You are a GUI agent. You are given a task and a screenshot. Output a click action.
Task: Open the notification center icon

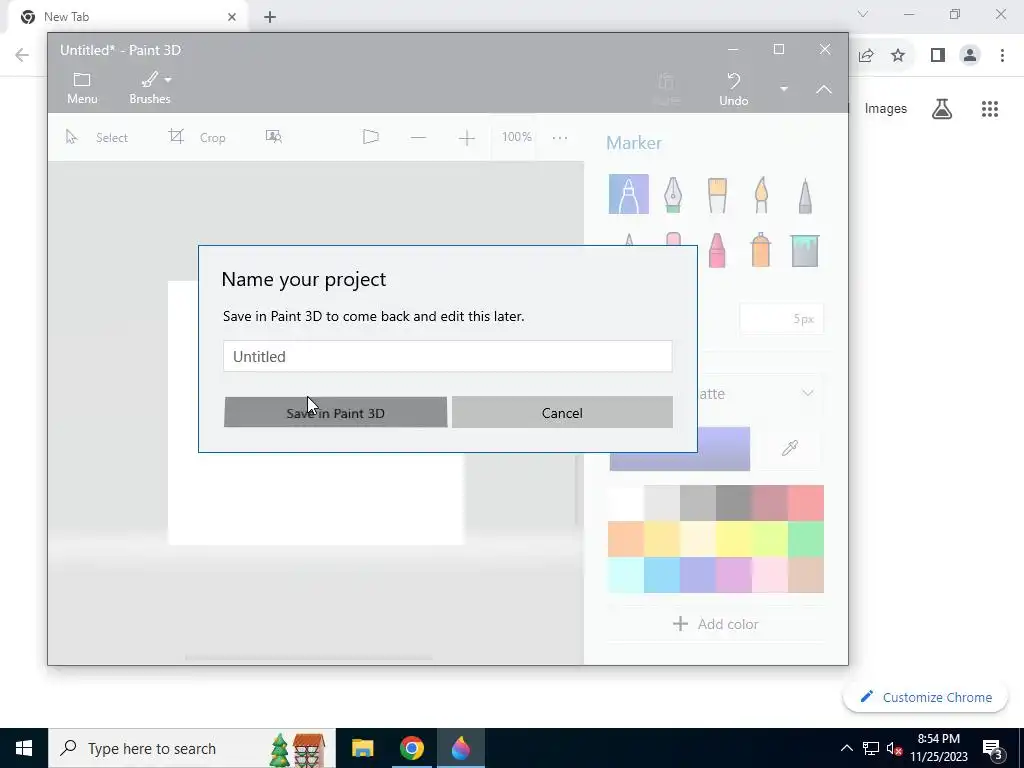(993, 748)
